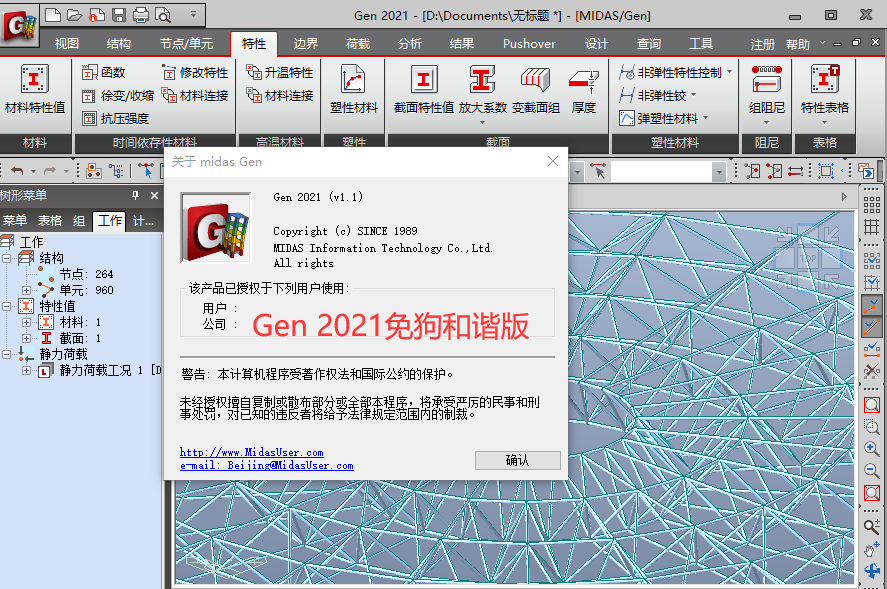Open 变截面组 tapered section group
Viewport: 887px width, 589px height.
point(536,89)
